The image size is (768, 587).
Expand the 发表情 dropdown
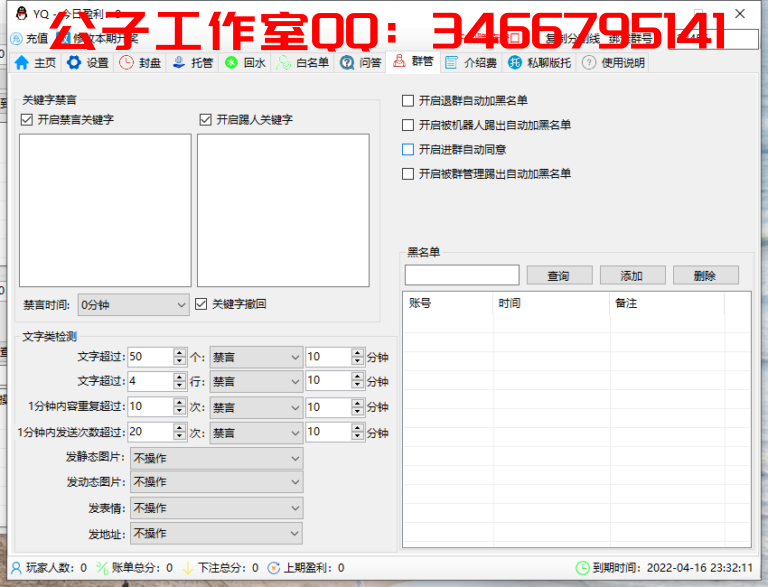coord(216,508)
